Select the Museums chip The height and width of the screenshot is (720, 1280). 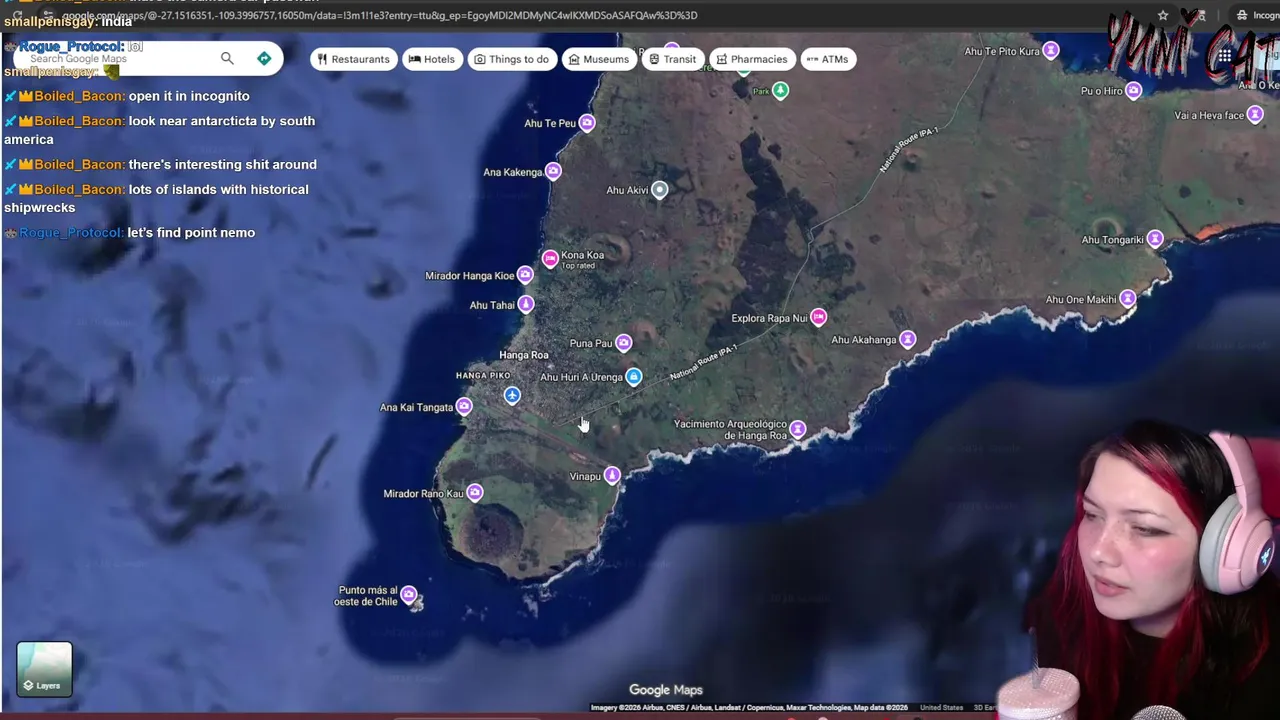(598, 59)
